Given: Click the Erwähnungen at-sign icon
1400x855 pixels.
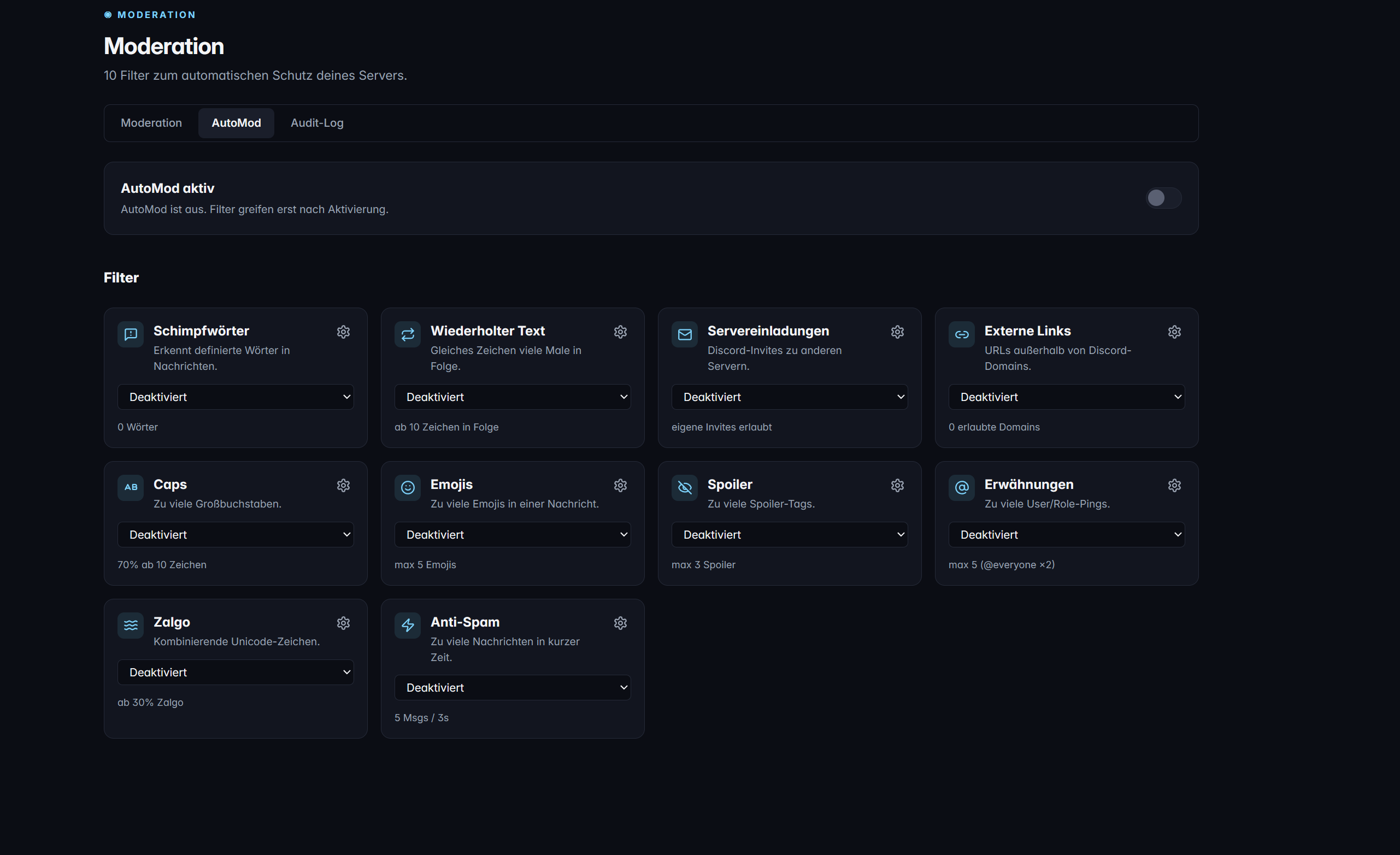Looking at the screenshot, I should tap(961, 487).
